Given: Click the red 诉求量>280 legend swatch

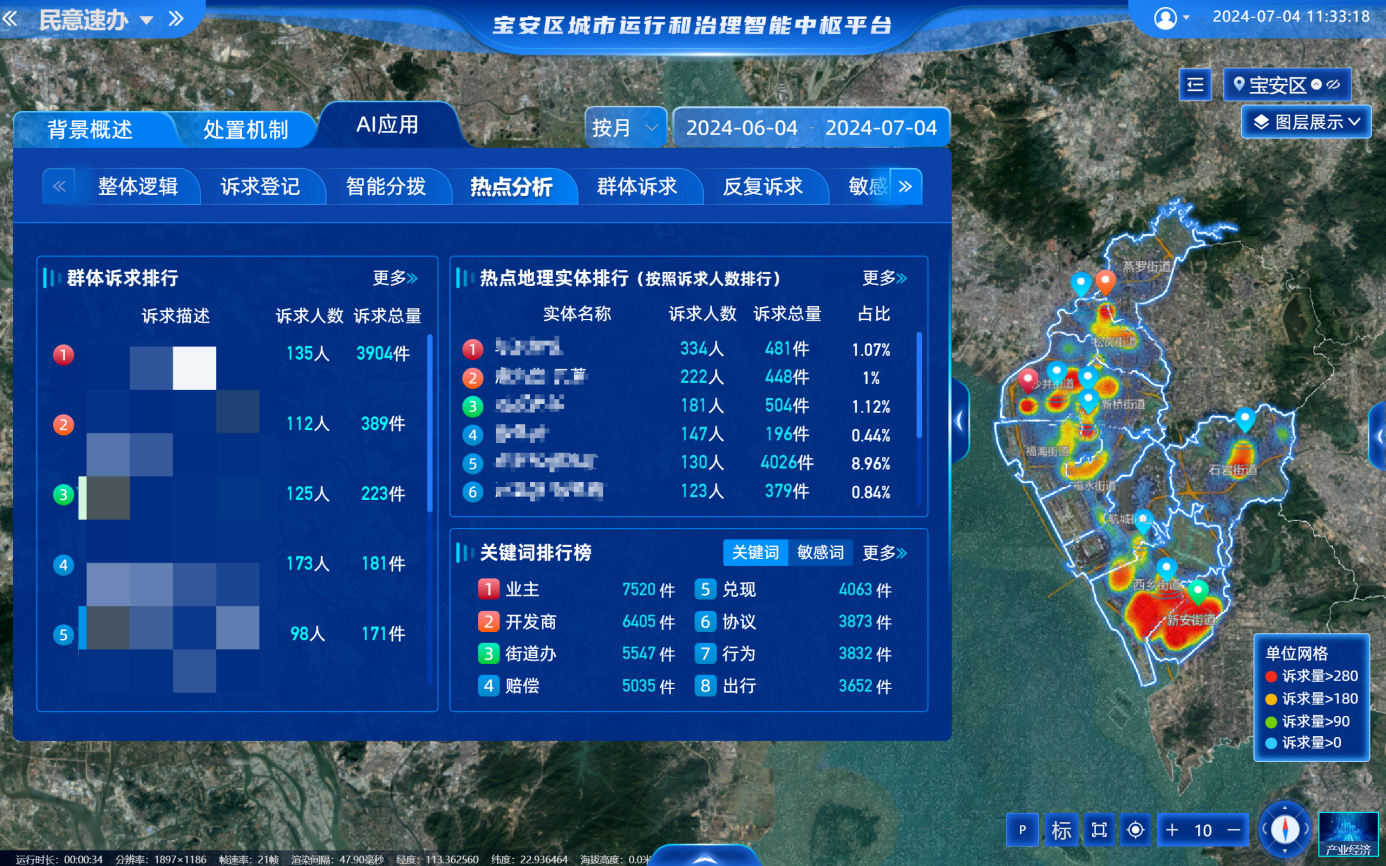Looking at the screenshot, I should [1271, 676].
